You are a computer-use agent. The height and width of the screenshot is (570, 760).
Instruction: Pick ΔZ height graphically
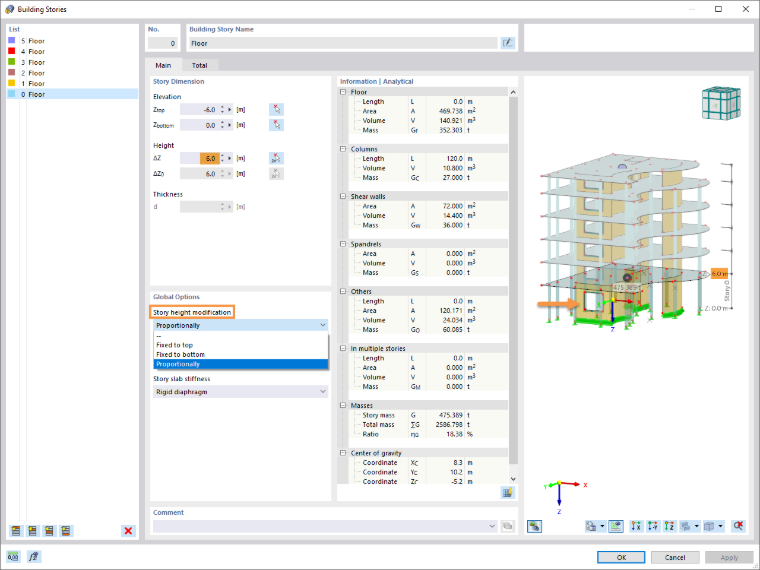(276, 158)
